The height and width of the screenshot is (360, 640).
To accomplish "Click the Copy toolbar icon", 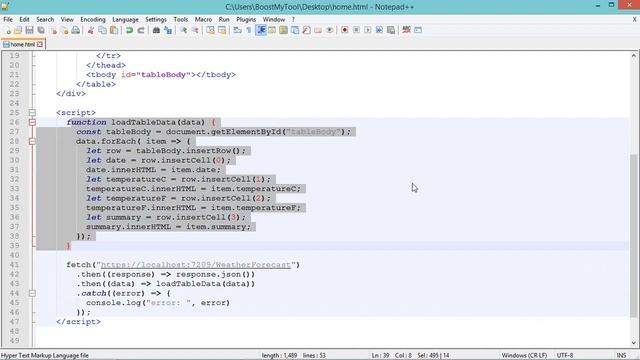I will coord(102,30).
